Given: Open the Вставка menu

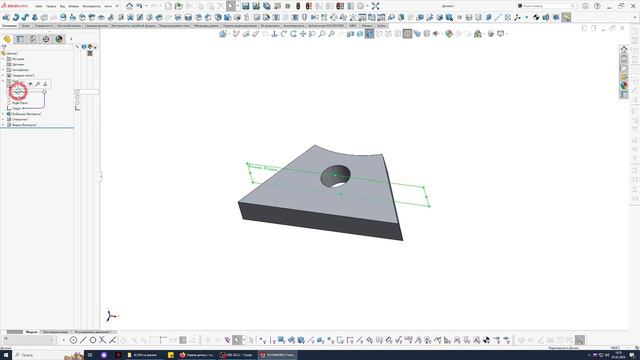Looking at the screenshot, I should tap(73, 6).
